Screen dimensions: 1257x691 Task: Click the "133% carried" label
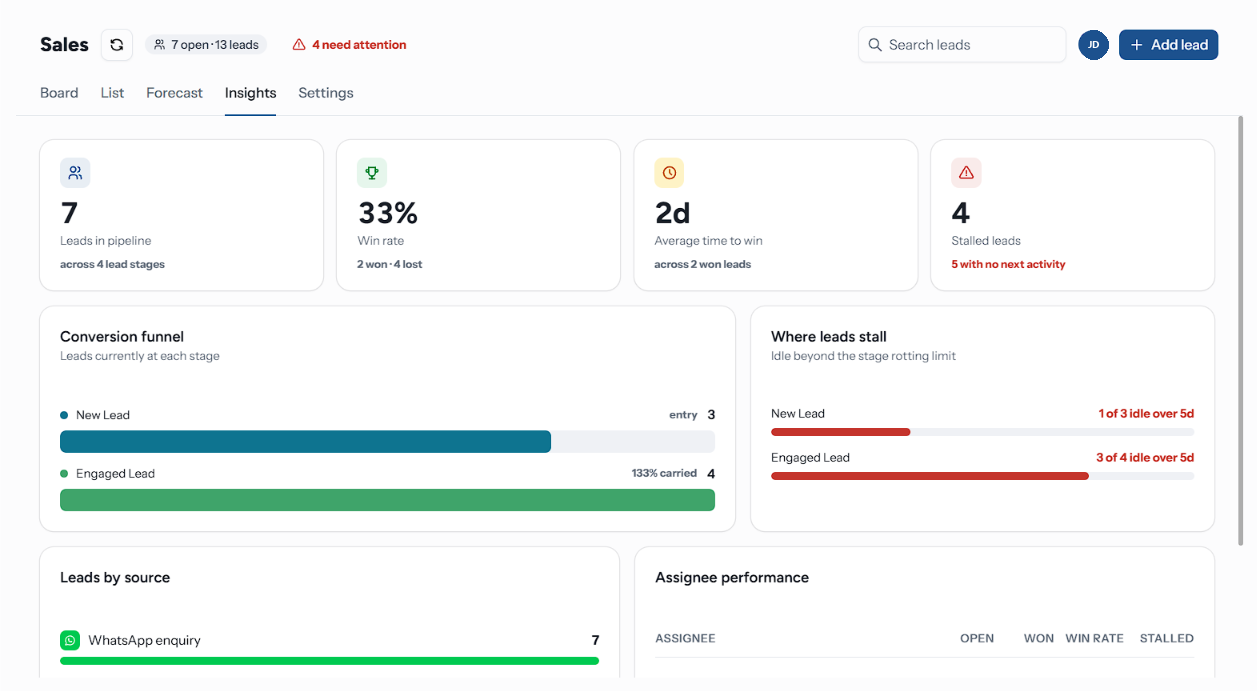tap(664, 473)
